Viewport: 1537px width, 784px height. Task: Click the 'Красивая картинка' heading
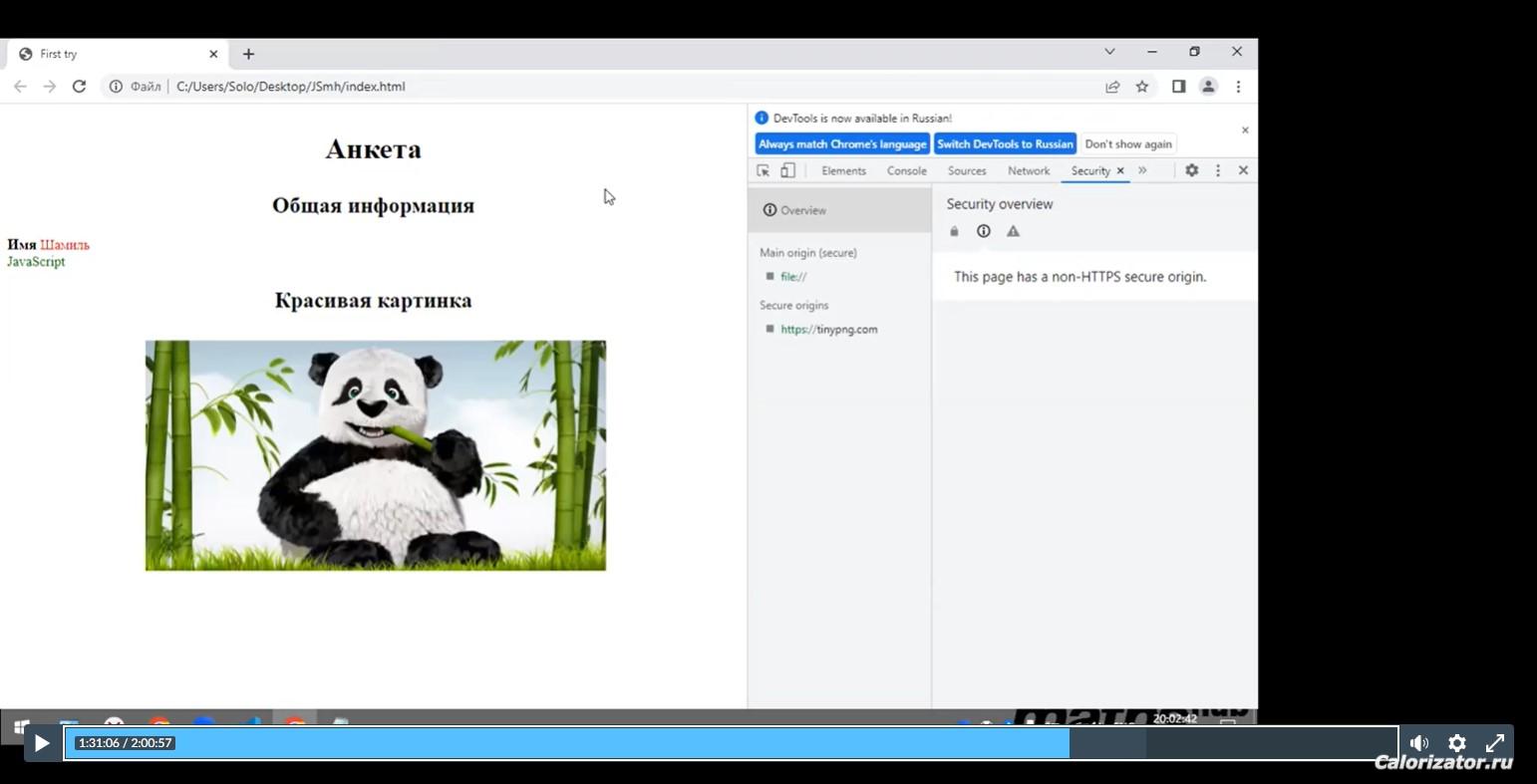click(373, 301)
